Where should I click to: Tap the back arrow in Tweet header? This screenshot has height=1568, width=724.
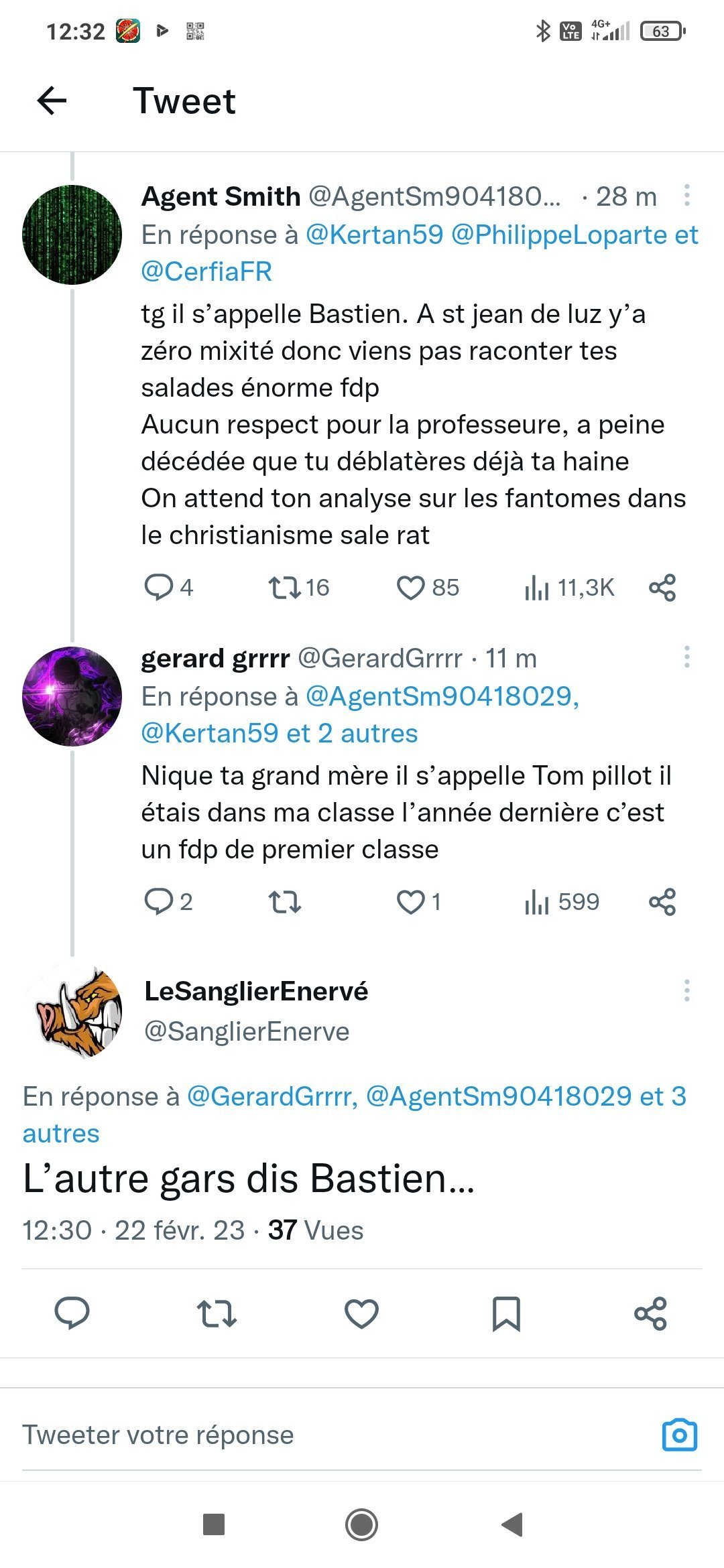click(52, 101)
